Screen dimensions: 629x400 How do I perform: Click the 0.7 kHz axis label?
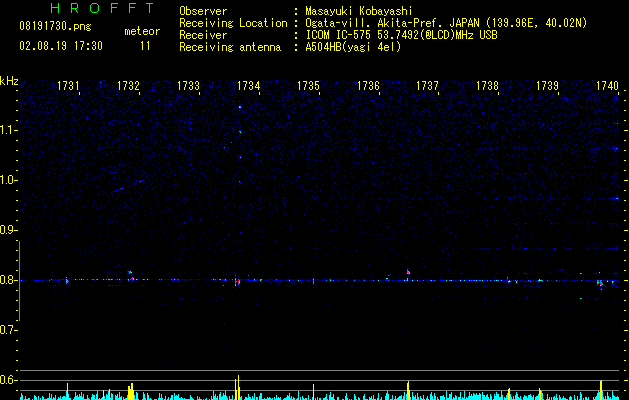pyautogui.click(x=8, y=330)
